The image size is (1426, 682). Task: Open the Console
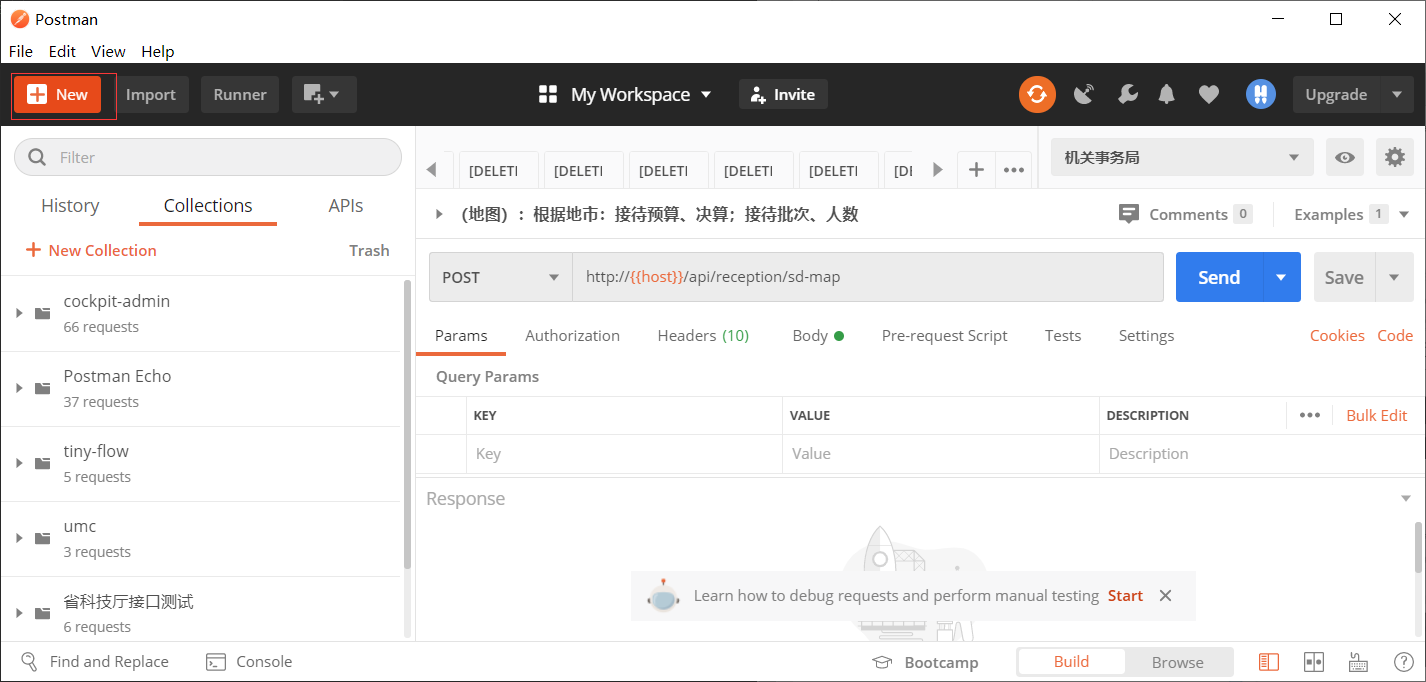pos(249,662)
